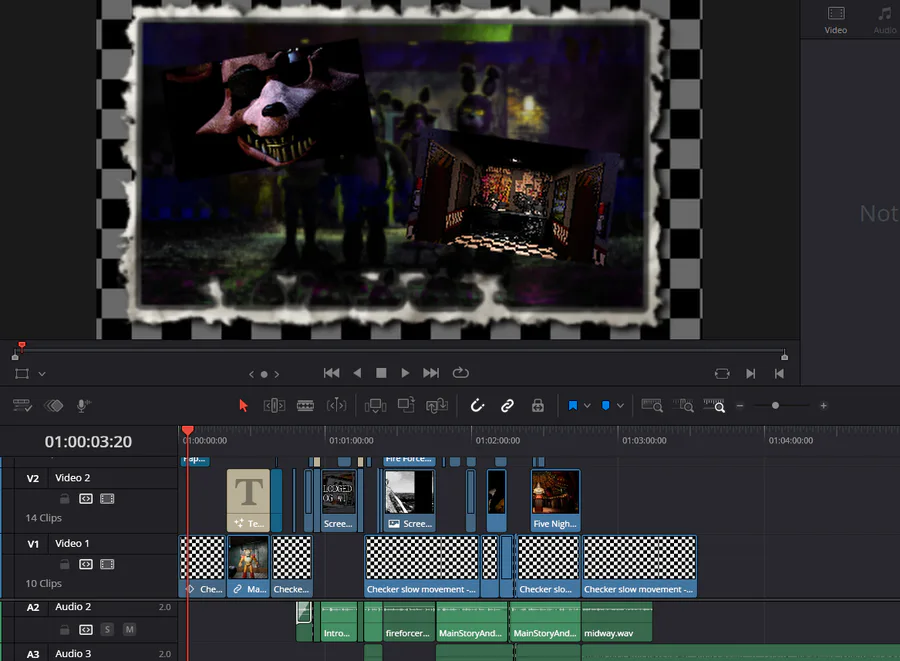Toggle Linked Selection chain icon

(507, 406)
